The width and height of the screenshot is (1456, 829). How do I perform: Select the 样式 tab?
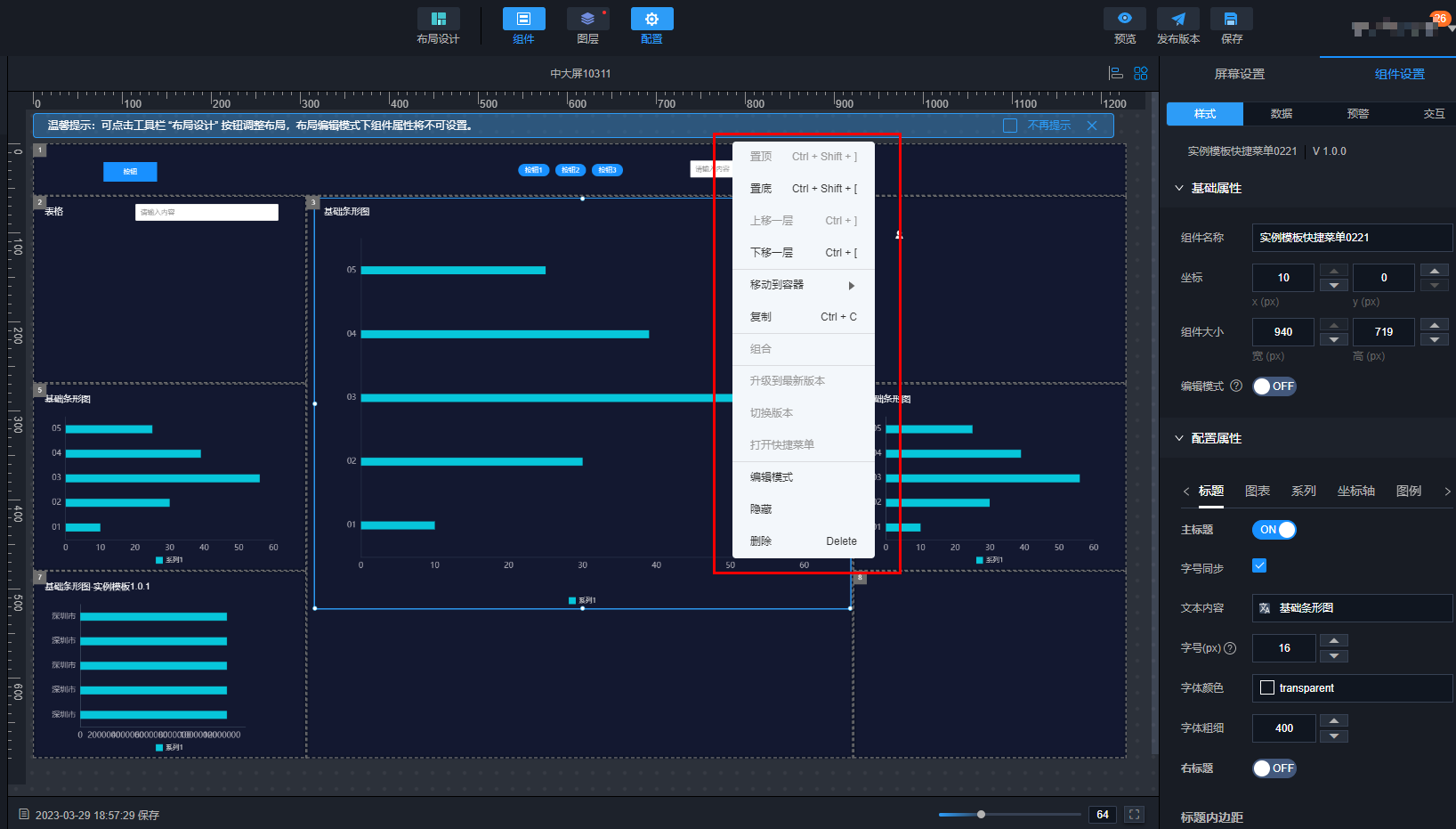click(1205, 114)
